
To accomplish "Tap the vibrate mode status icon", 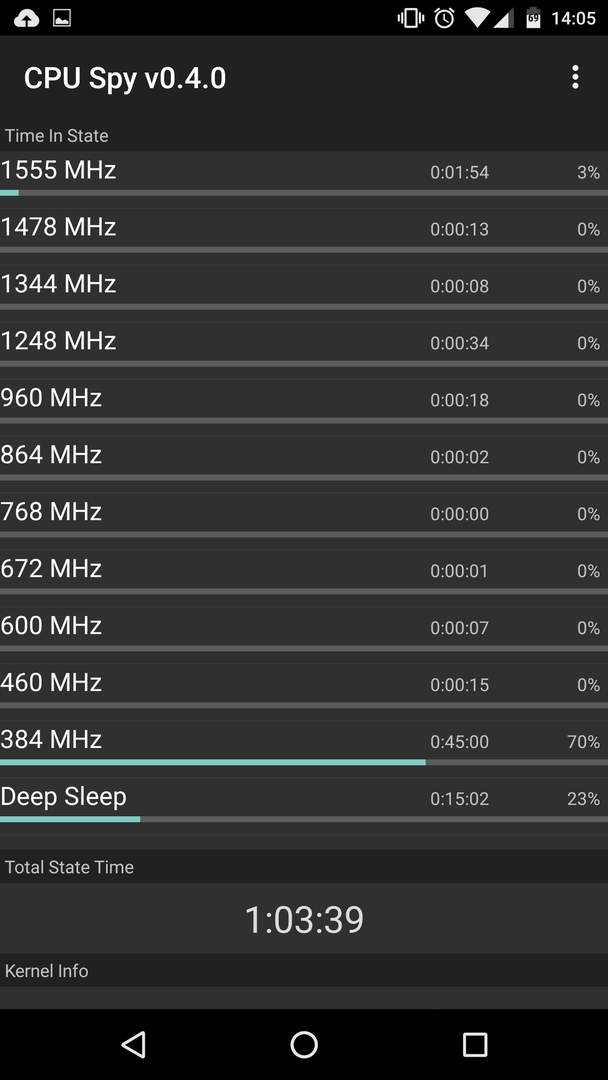I will point(410,18).
